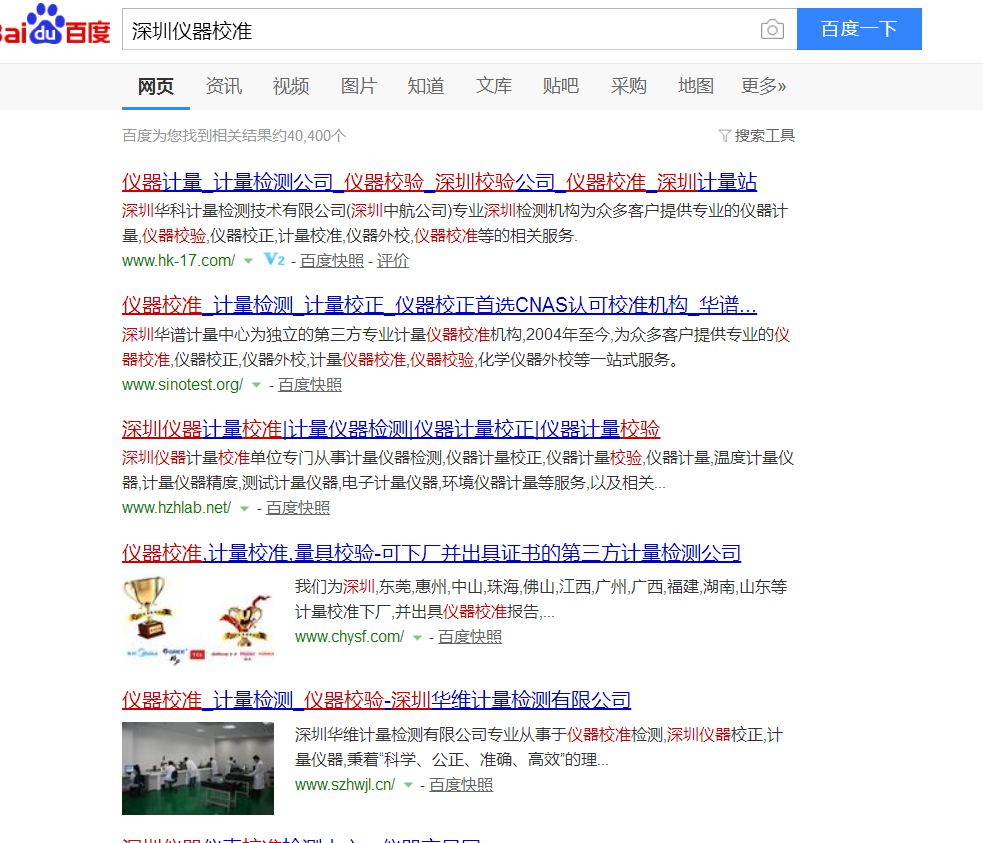Open 百度快照 for chysf.com result
The width and height of the screenshot is (983, 843).
click(x=470, y=637)
